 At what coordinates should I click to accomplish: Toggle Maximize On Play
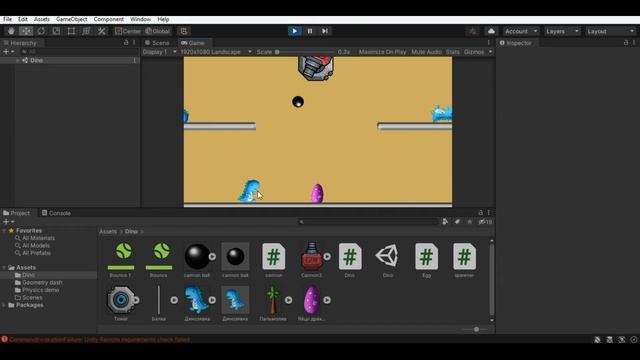tap(382, 52)
